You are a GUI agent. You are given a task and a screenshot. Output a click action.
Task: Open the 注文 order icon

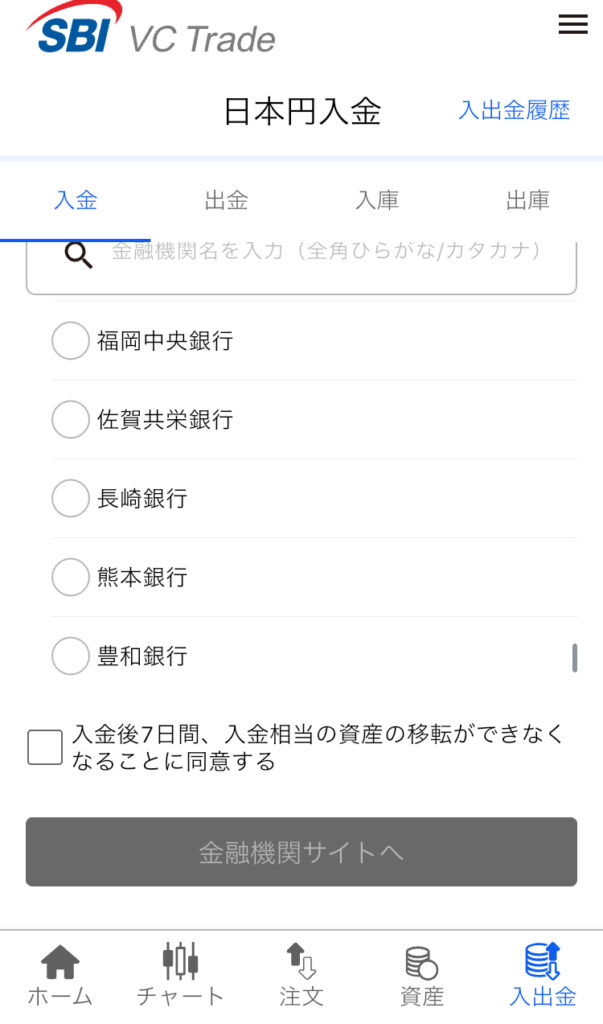(301, 961)
